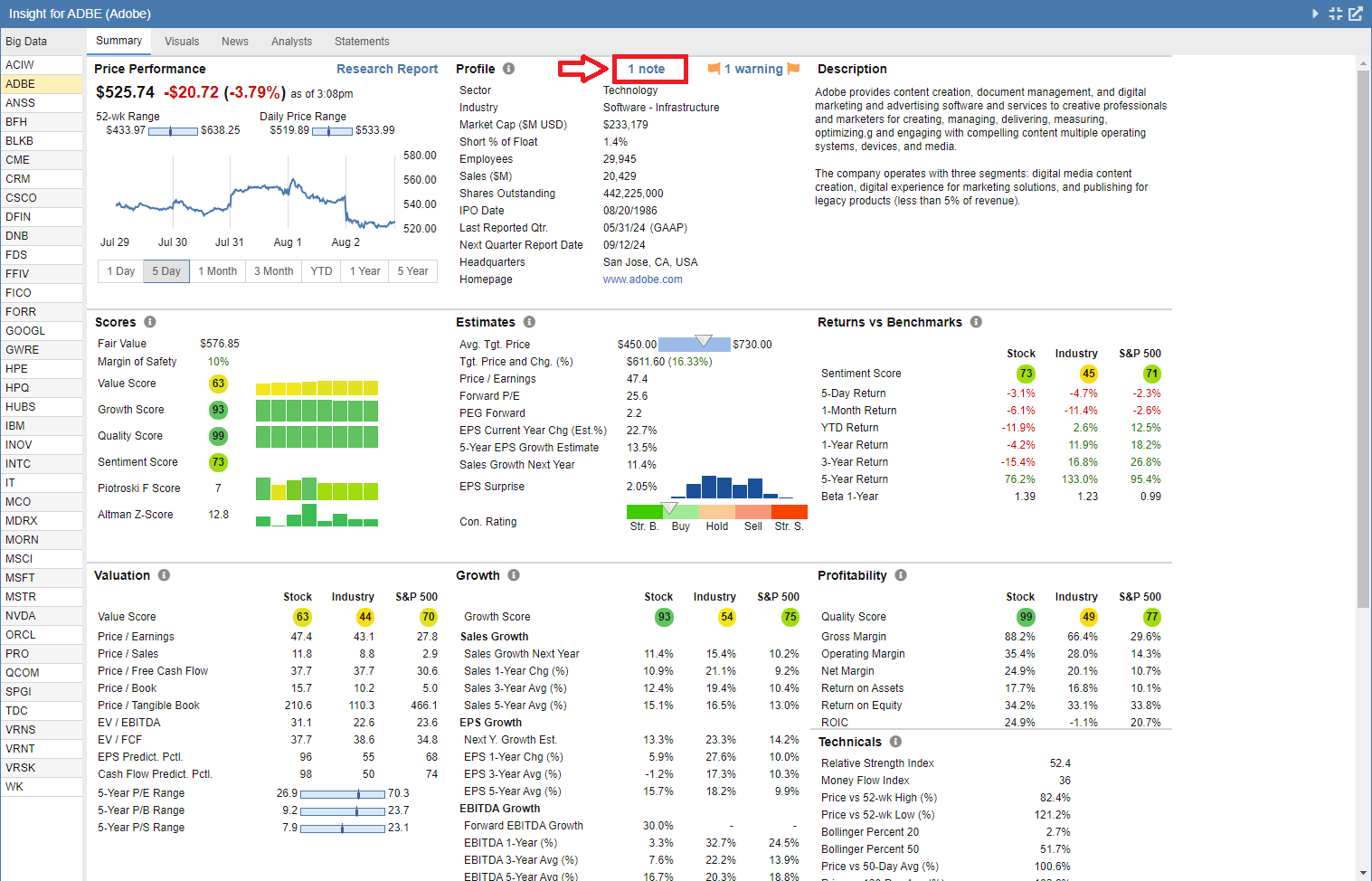Click the Scores info icon
Screen dimensions: 1372x881
tap(150, 322)
